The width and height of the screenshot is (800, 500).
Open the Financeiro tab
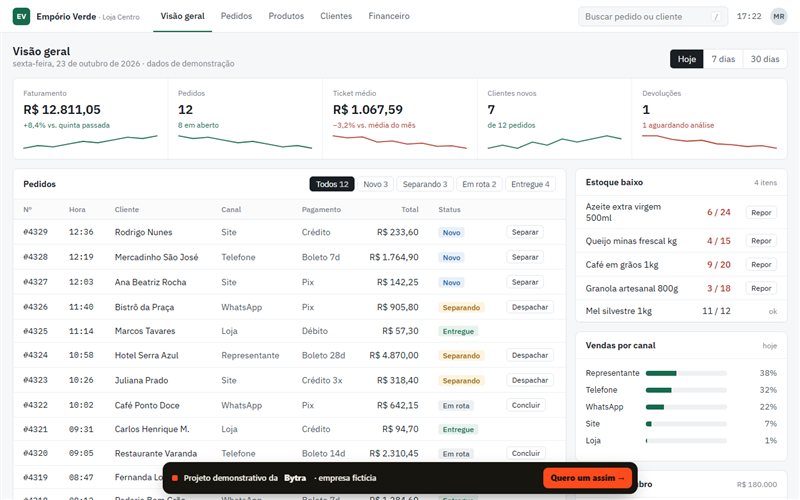[389, 16]
